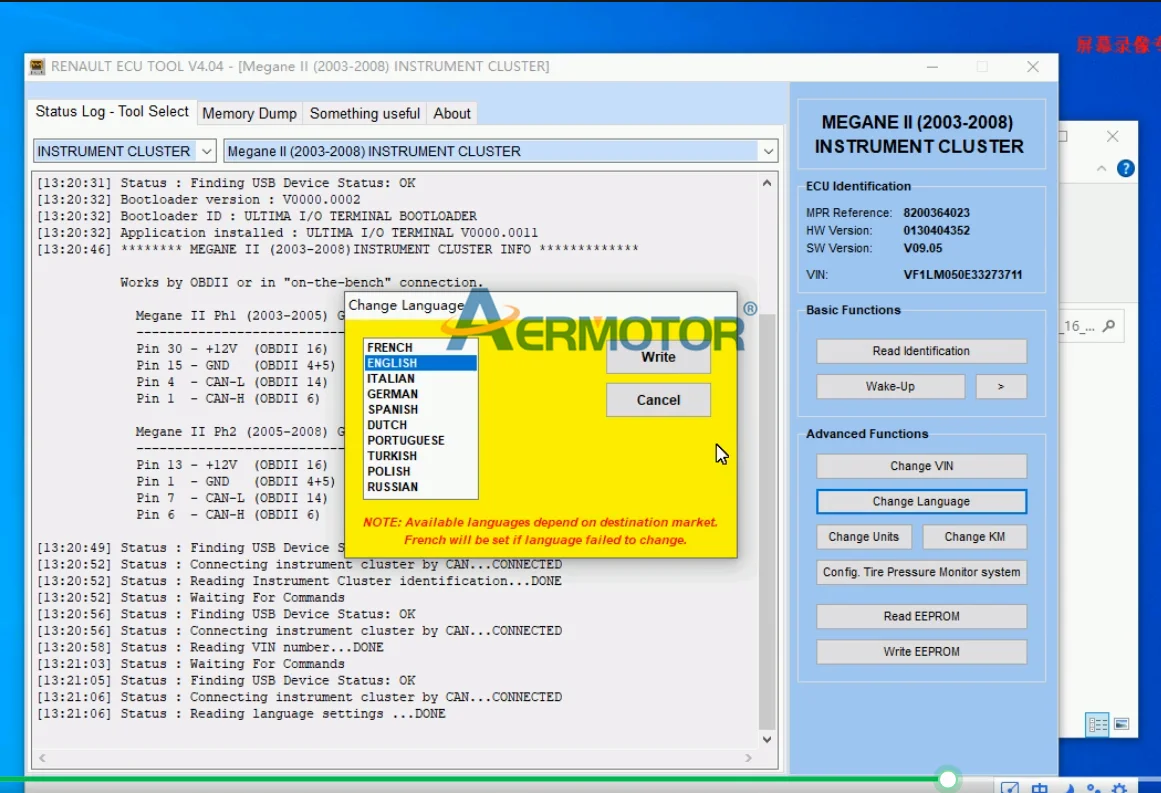Click the log horizontal scroll right arrow
The height and width of the screenshot is (793, 1161).
pos(749,757)
